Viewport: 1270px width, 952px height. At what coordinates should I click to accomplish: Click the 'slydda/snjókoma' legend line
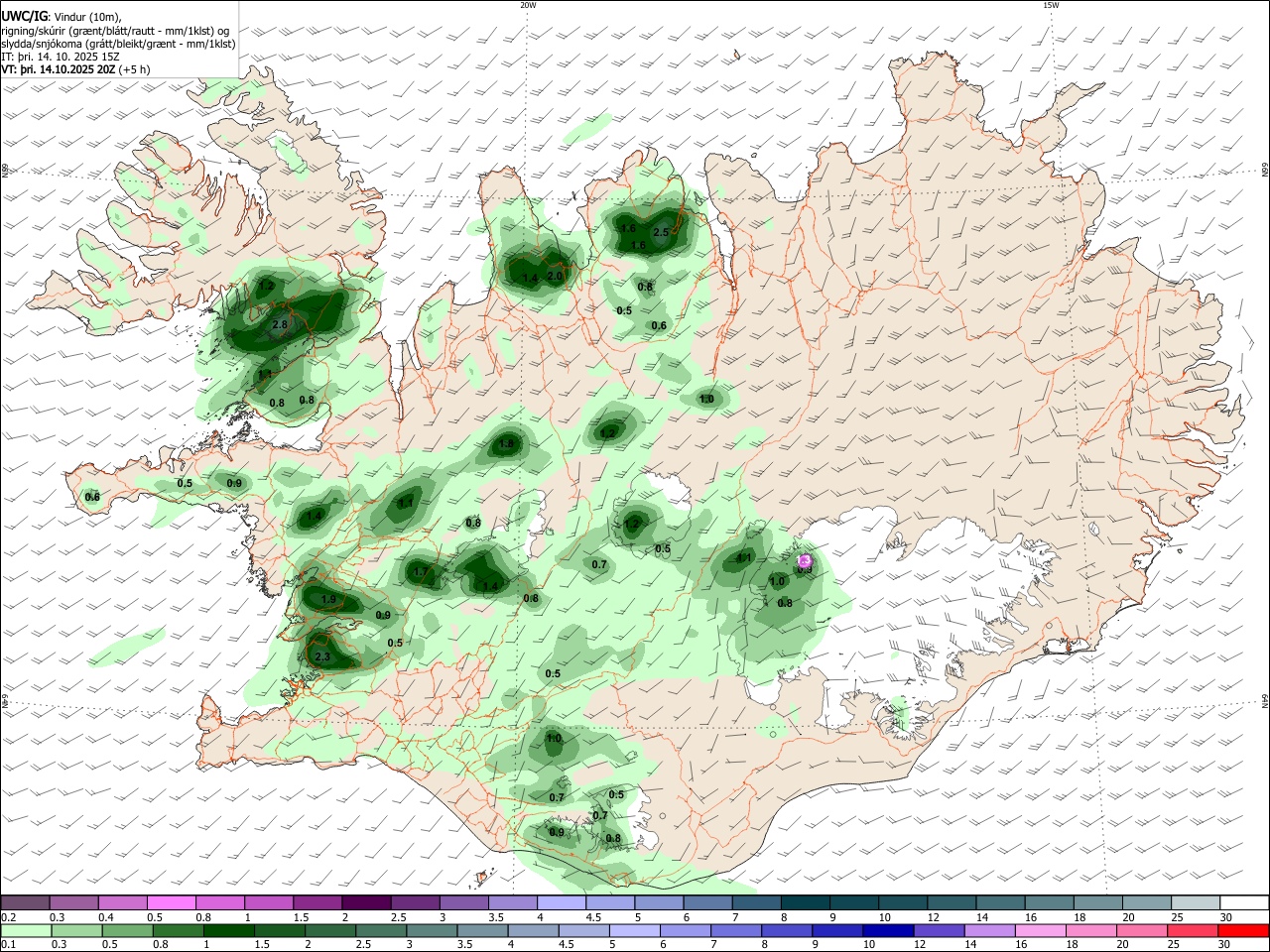pyautogui.click(x=118, y=44)
